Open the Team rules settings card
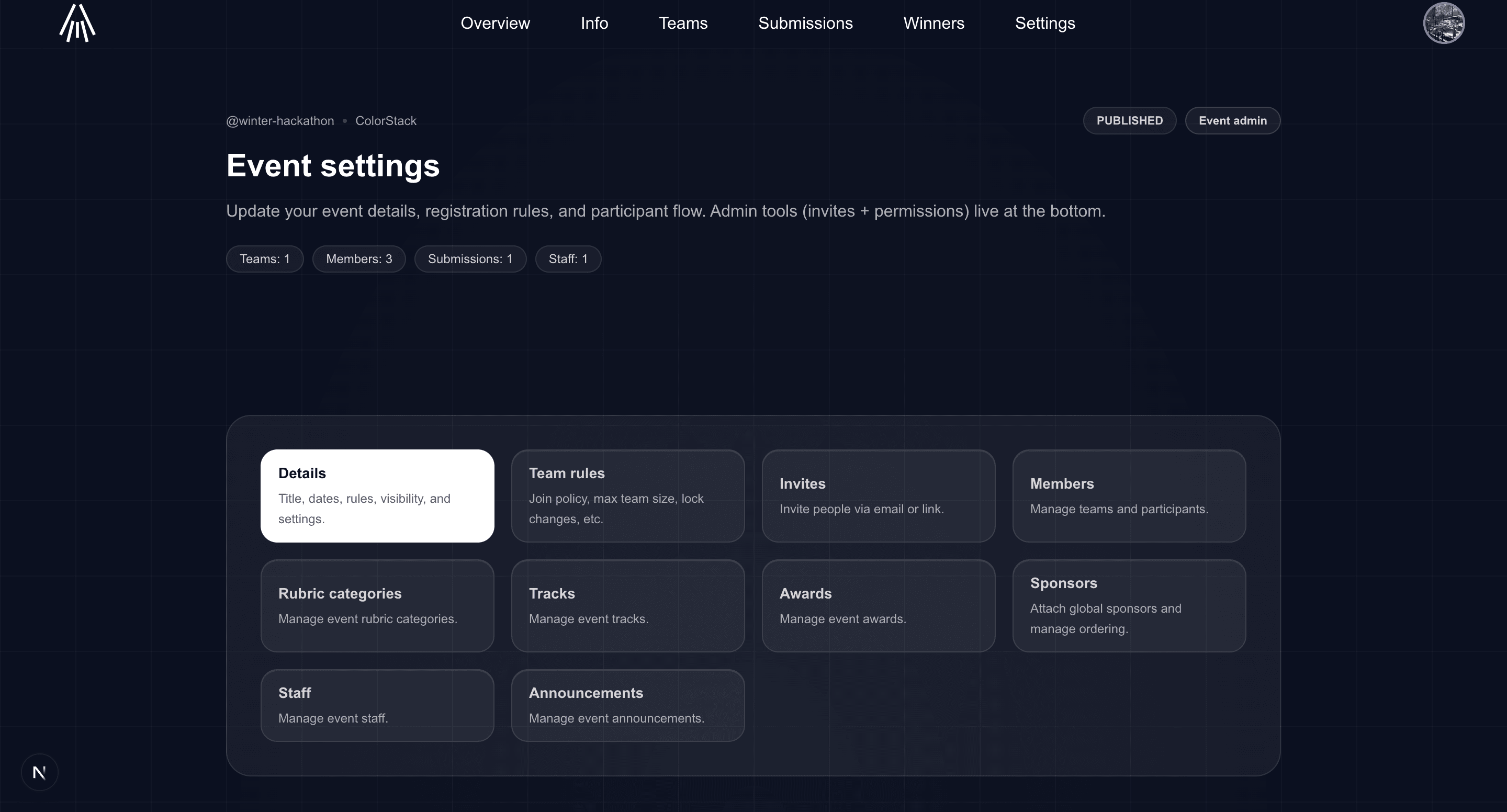 click(x=627, y=495)
